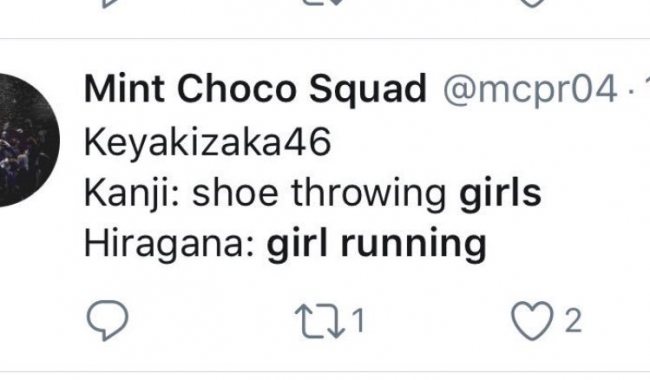
Task: Select the Keyakizaka46 text line
Action: coord(207,142)
